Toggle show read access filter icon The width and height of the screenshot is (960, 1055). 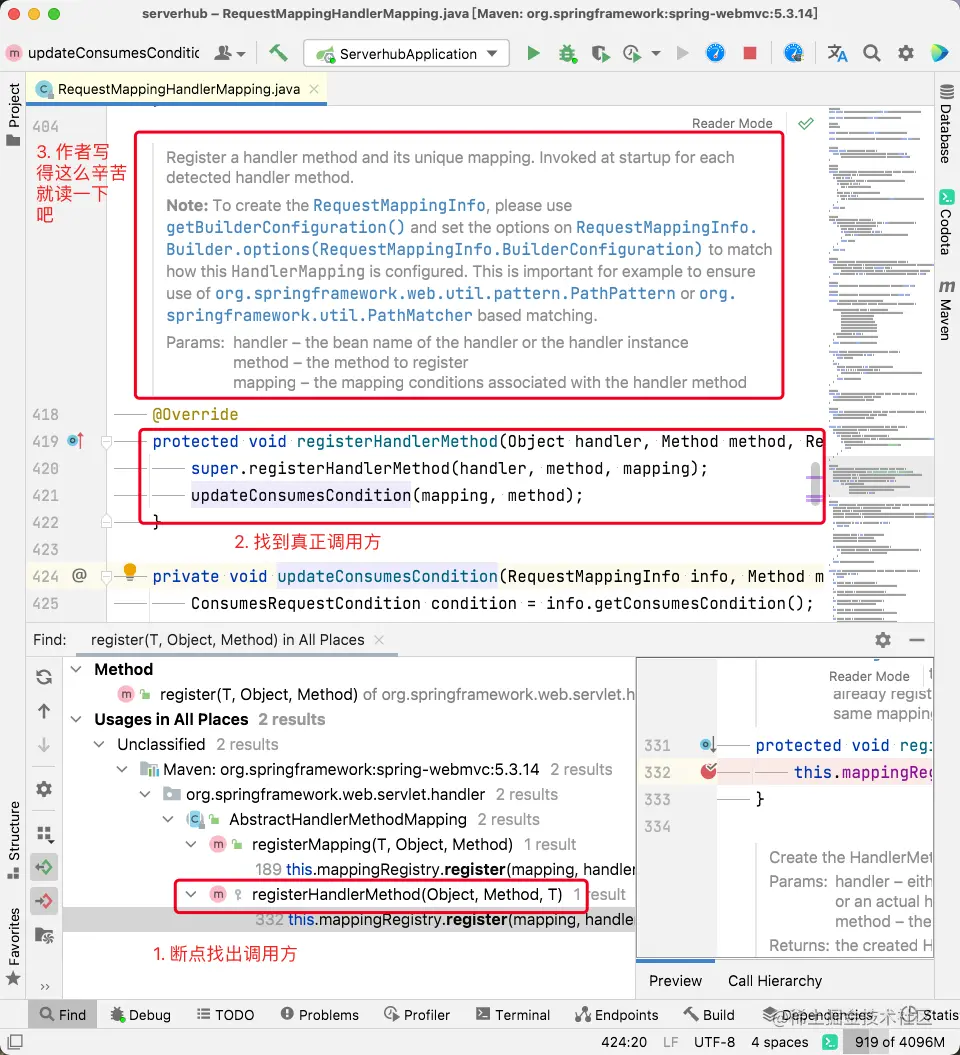click(44, 867)
